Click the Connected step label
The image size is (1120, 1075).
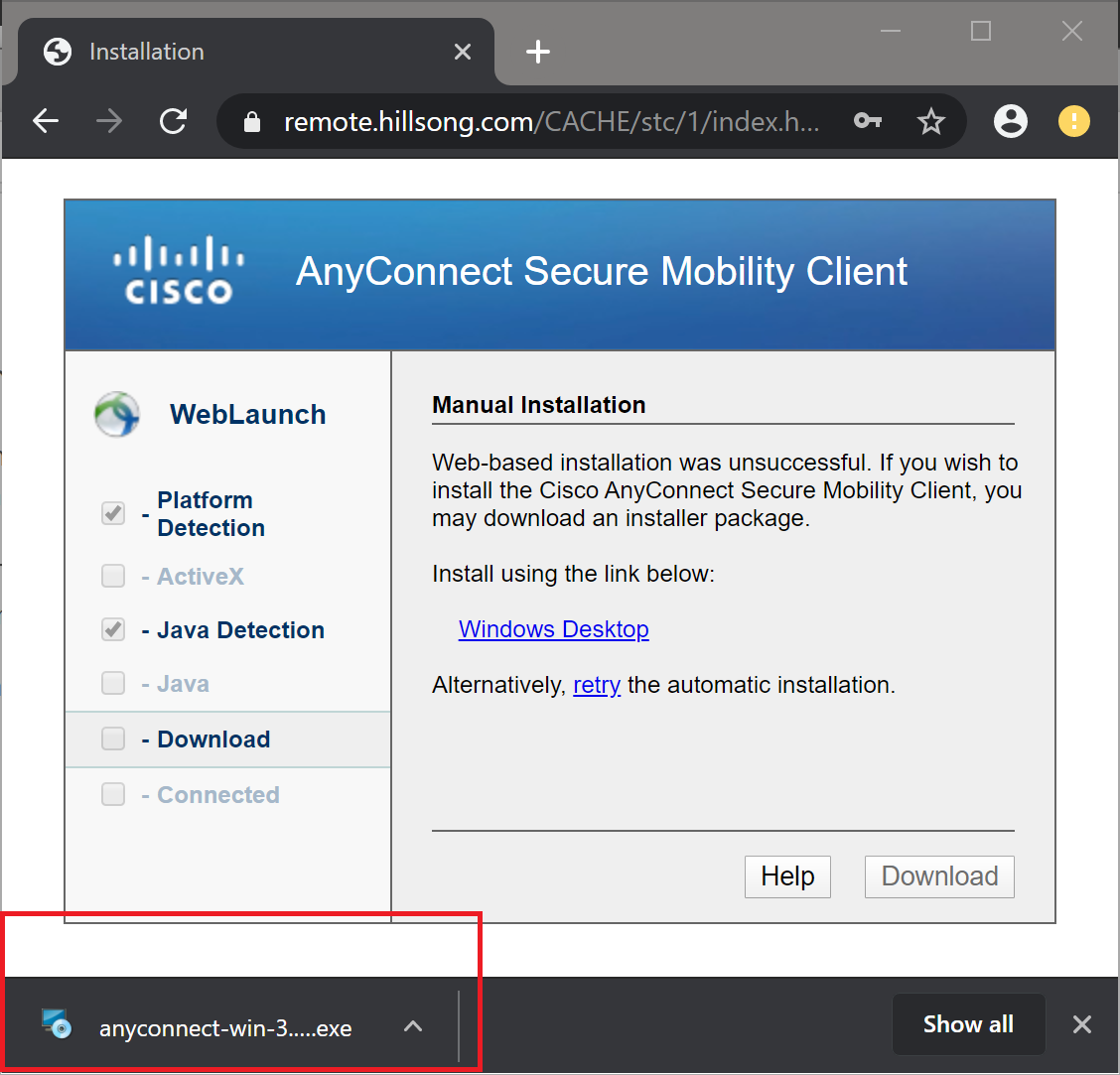click(217, 795)
